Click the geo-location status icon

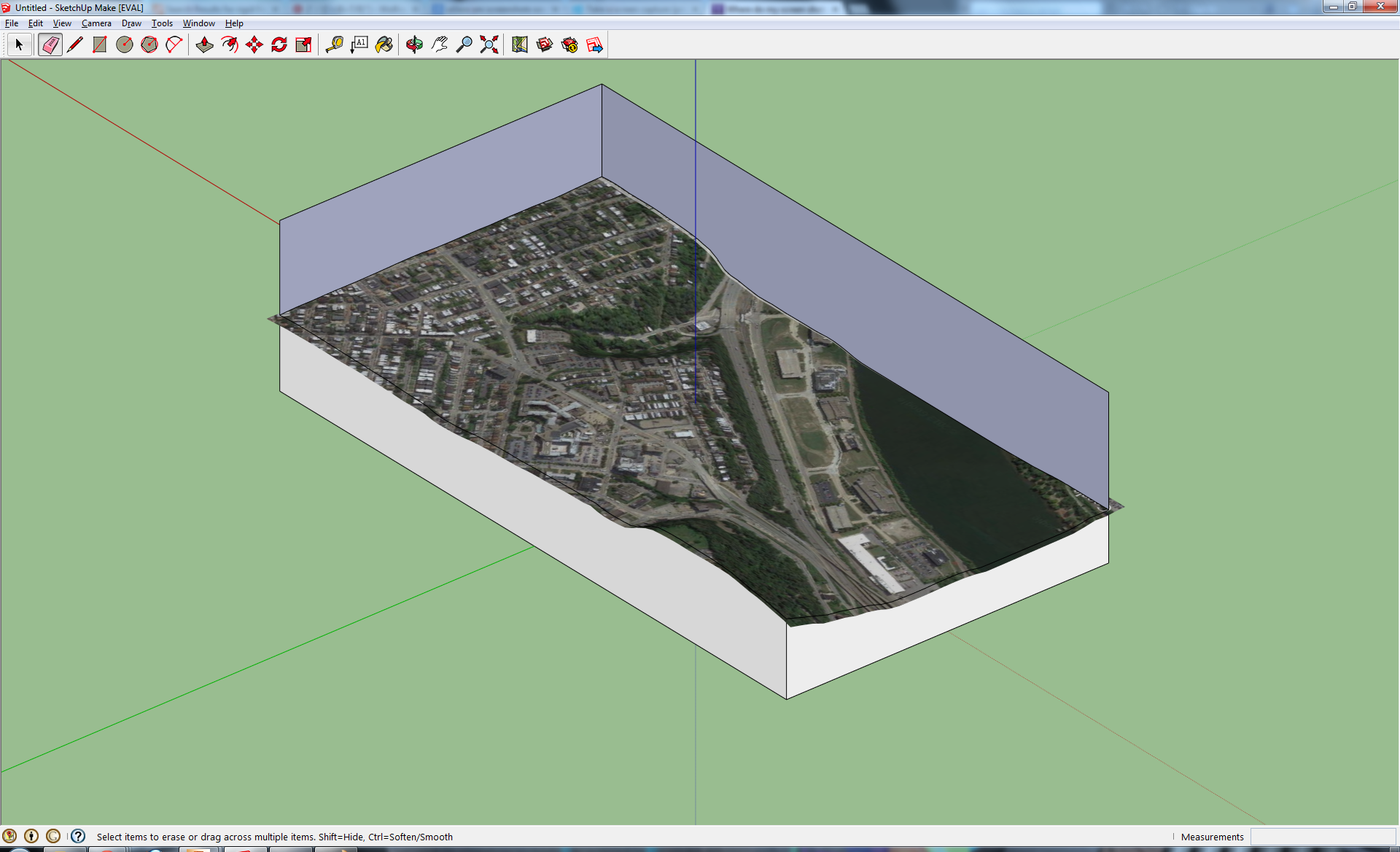[x=9, y=836]
